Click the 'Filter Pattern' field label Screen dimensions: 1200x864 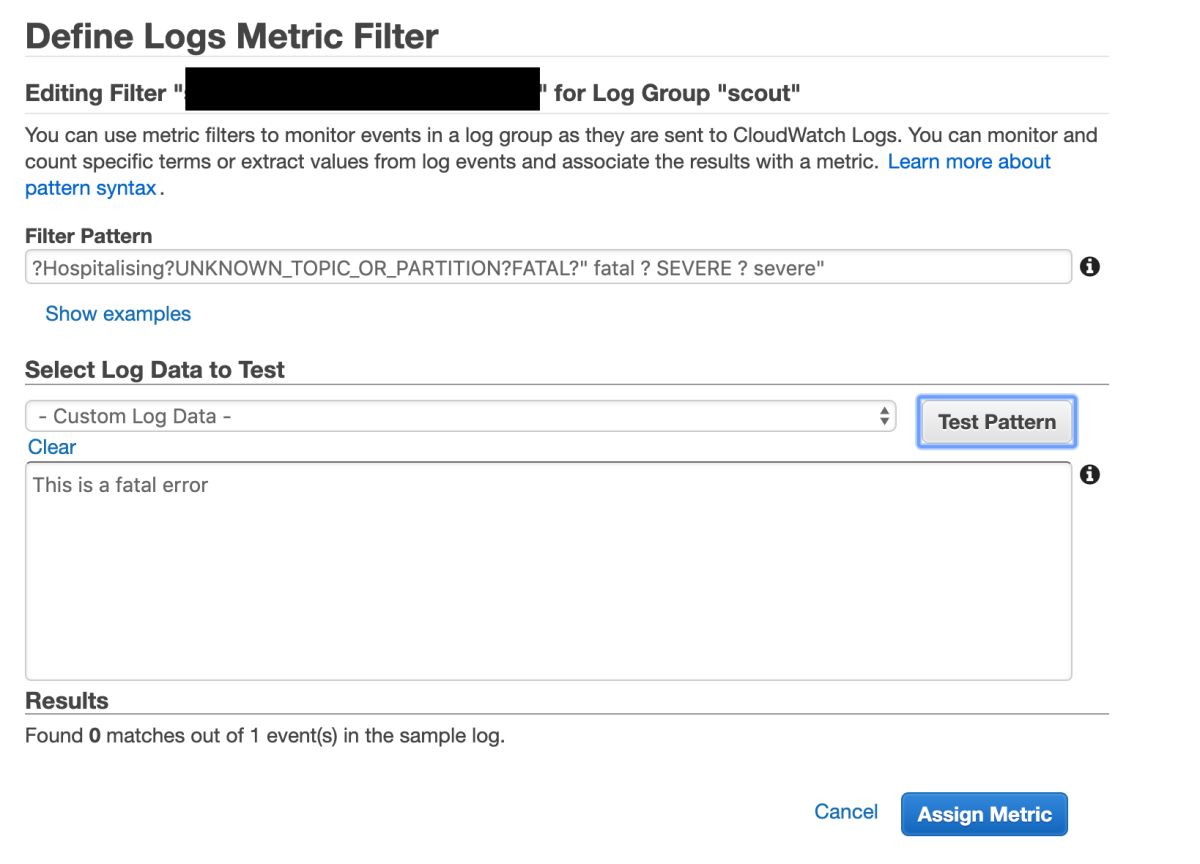[x=89, y=237]
